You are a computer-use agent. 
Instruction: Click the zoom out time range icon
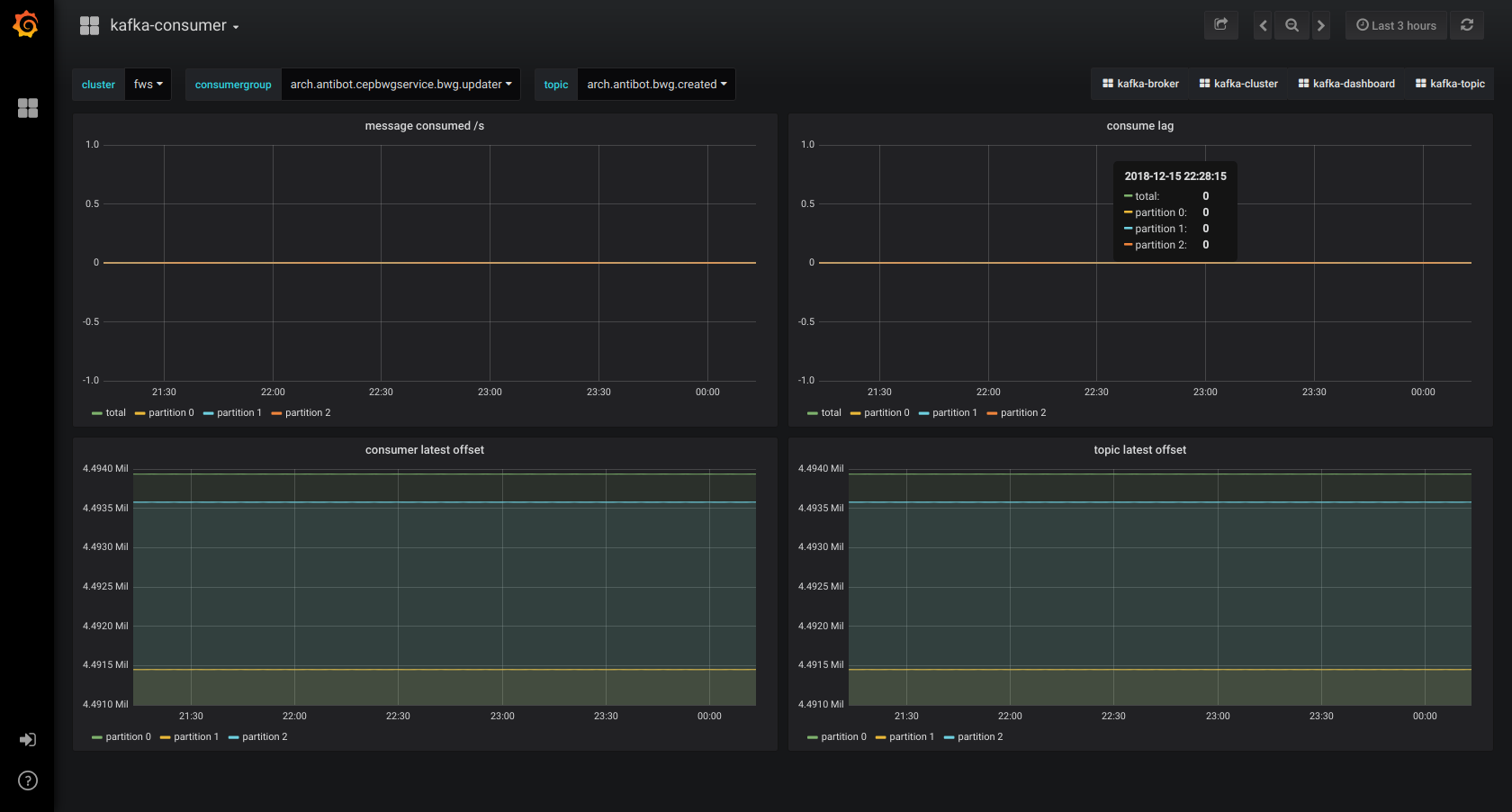(x=1292, y=25)
